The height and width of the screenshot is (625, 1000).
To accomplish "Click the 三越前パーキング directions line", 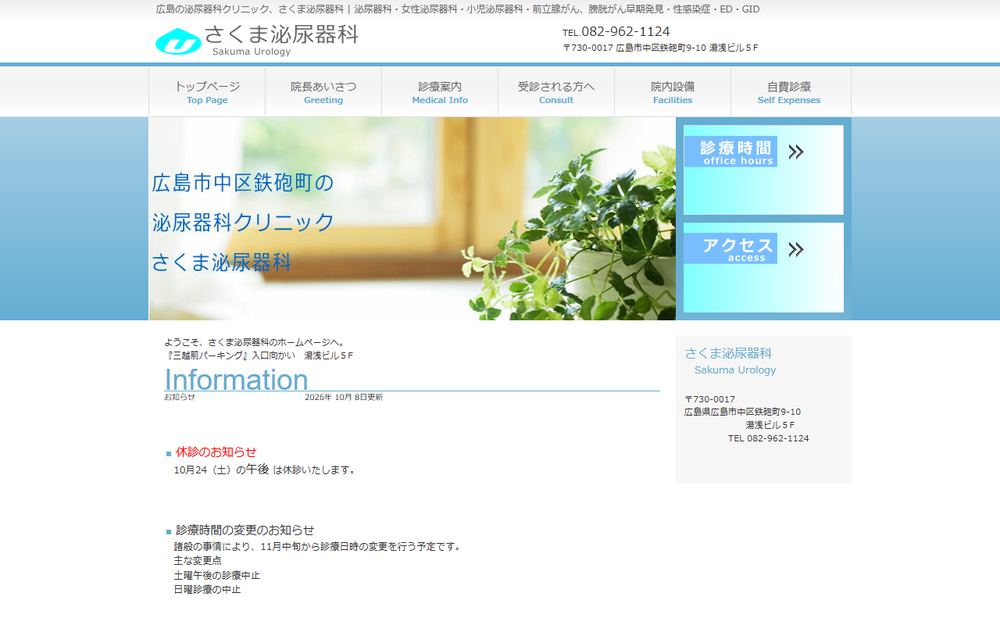I will (259, 355).
